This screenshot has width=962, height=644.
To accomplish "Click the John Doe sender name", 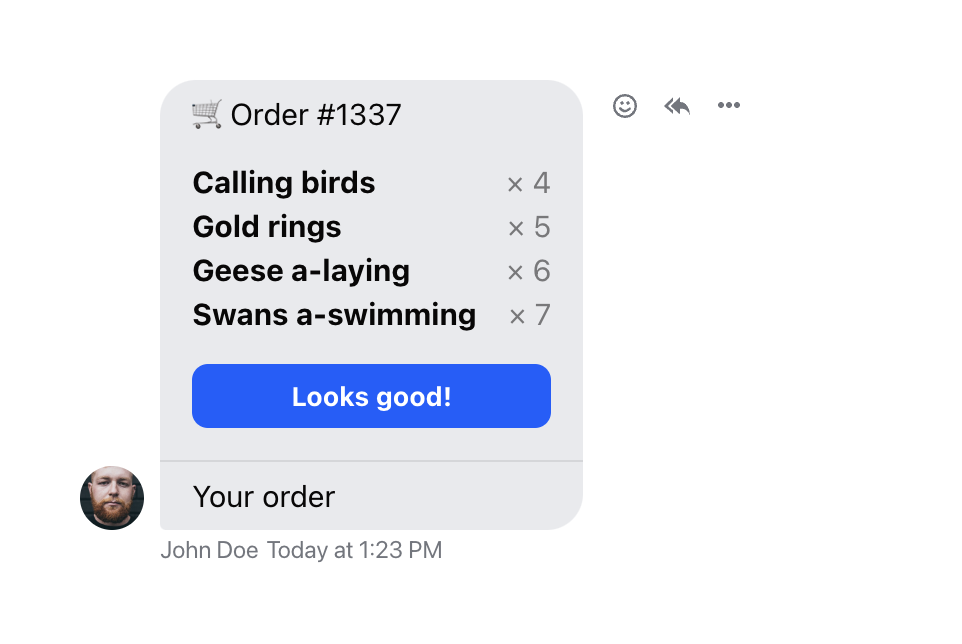I will point(209,550).
